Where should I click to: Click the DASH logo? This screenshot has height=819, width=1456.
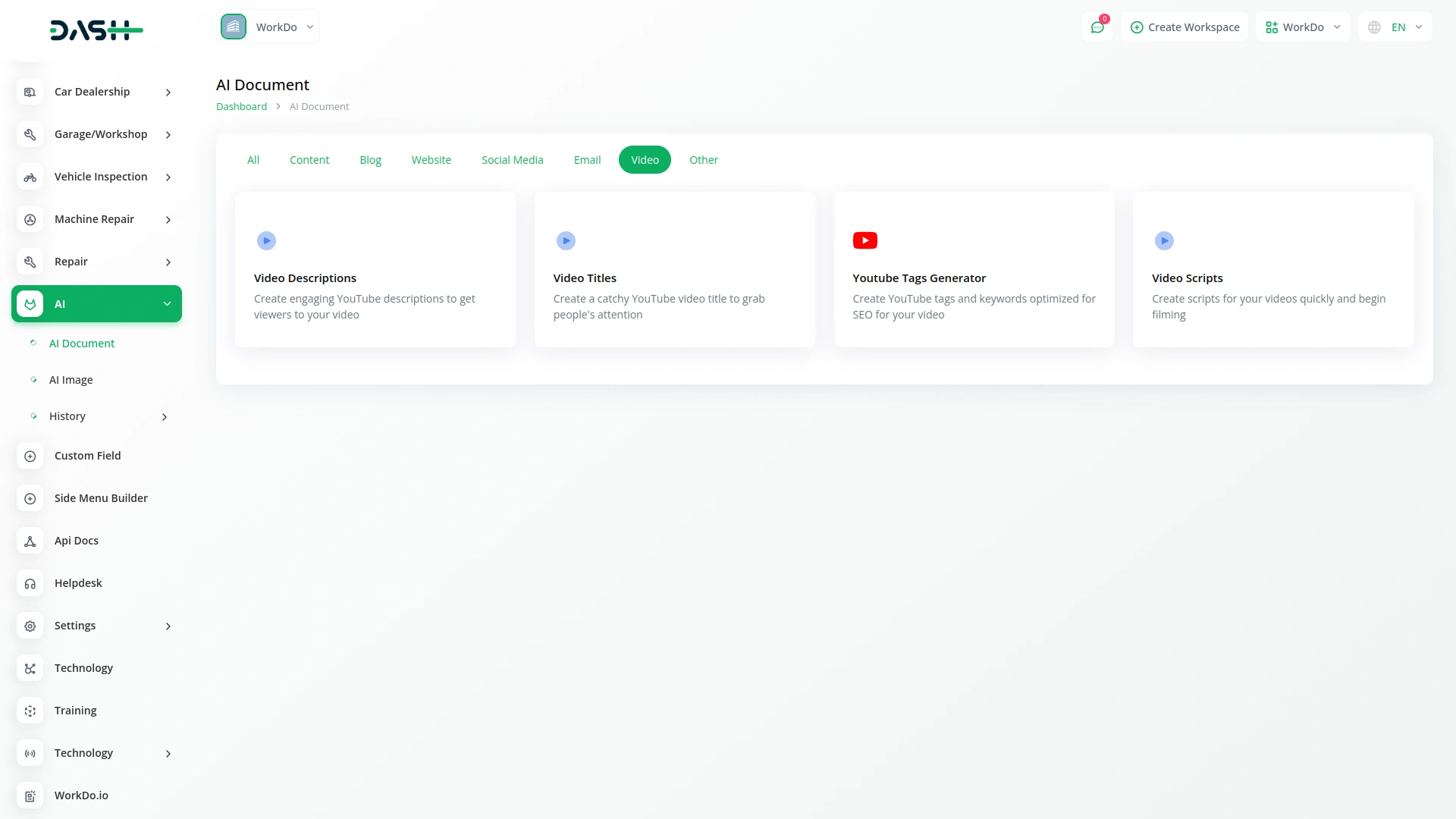(x=96, y=30)
